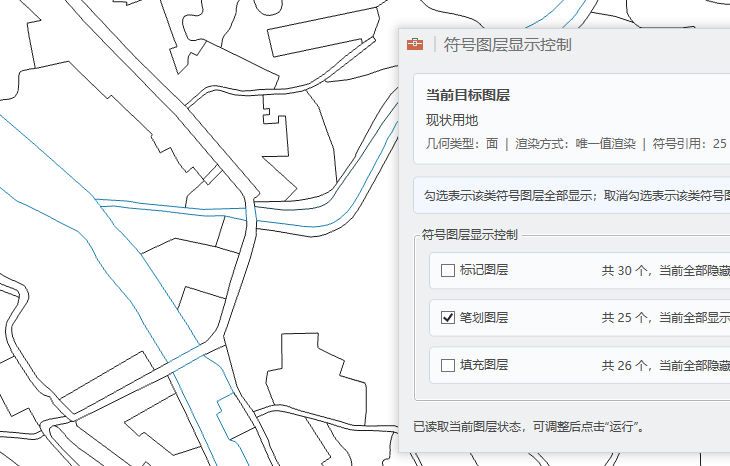Click the 渲染方式 唯一值渲染 text
The width and height of the screenshot is (730, 466).
tap(575, 144)
